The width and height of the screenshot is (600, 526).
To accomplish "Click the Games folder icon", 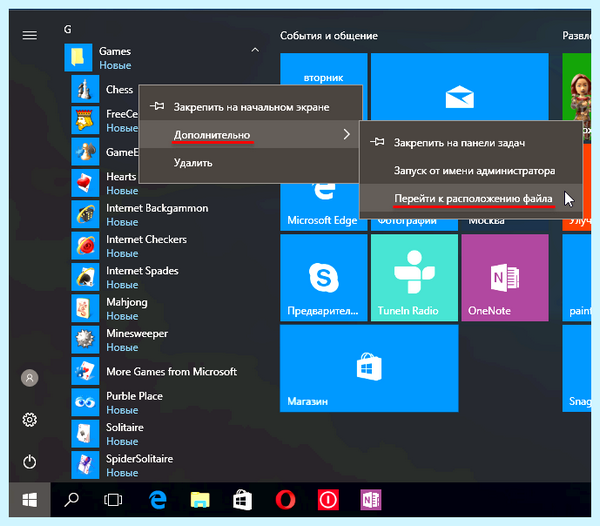I will [x=78, y=57].
